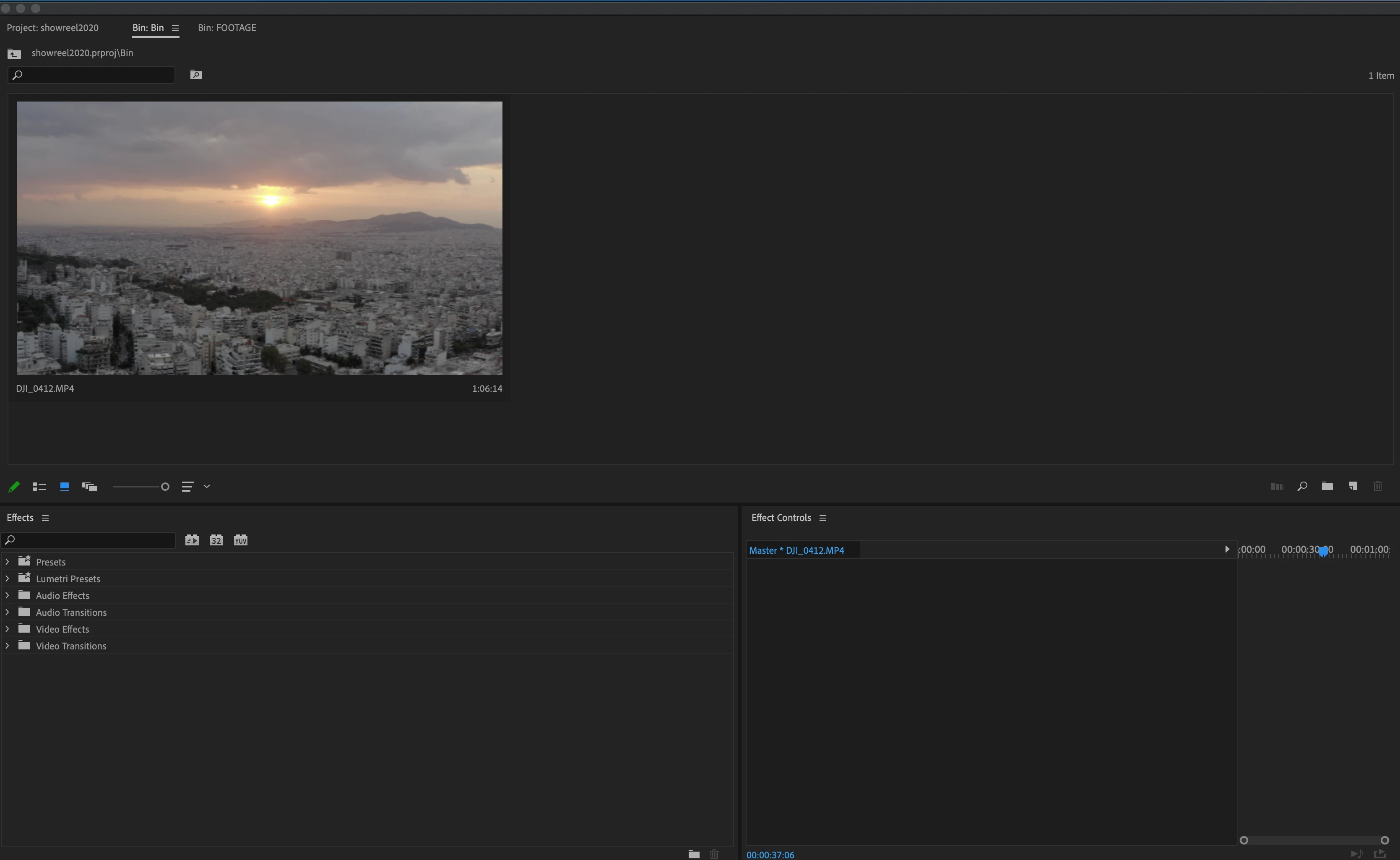The height and width of the screenshot is (860, 1400).
Task: Expand the Lumetri Presets folder
Action: coord(8,579)
